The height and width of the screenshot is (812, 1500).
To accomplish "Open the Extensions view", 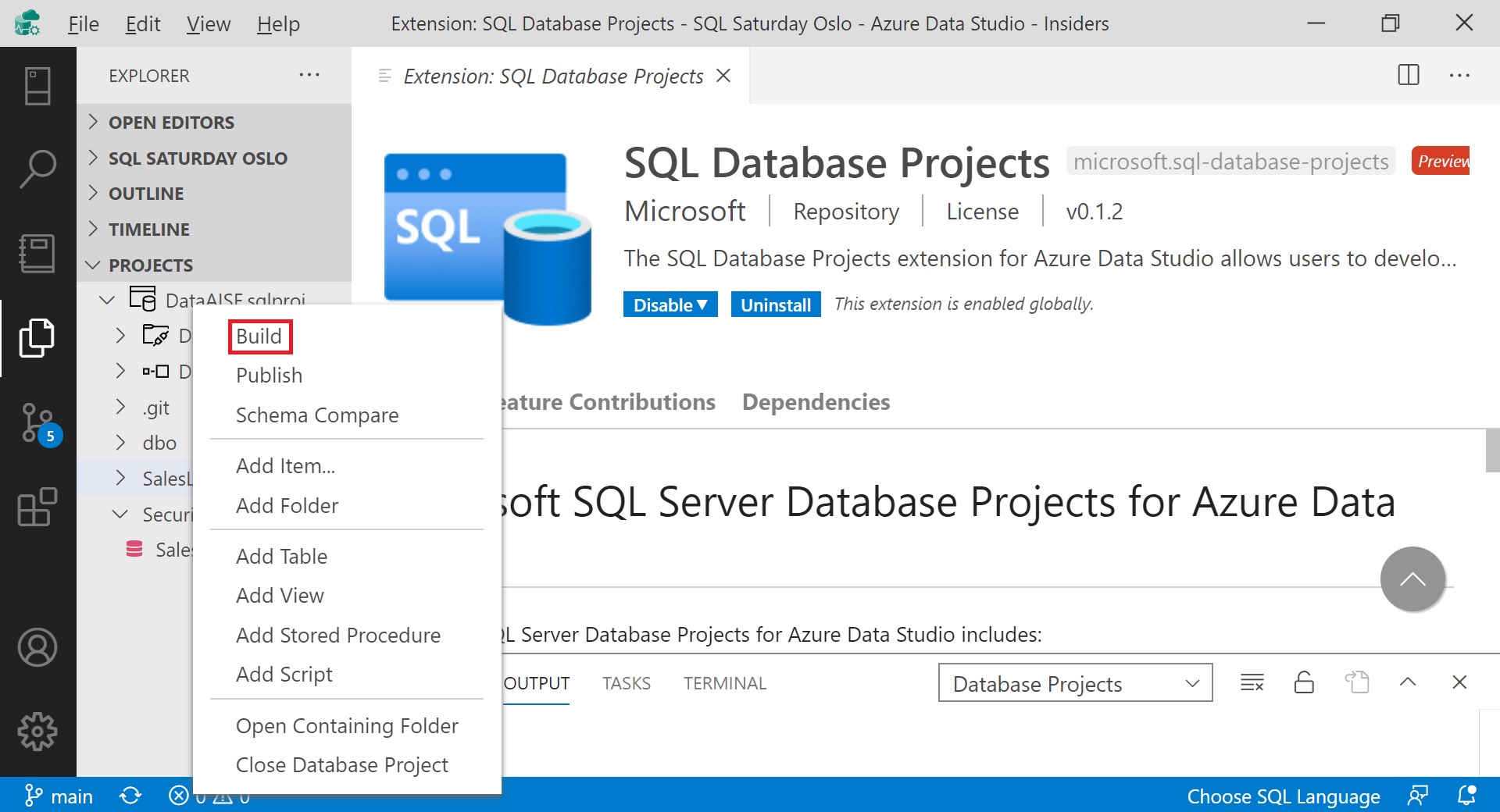I will tap(37, 507).
